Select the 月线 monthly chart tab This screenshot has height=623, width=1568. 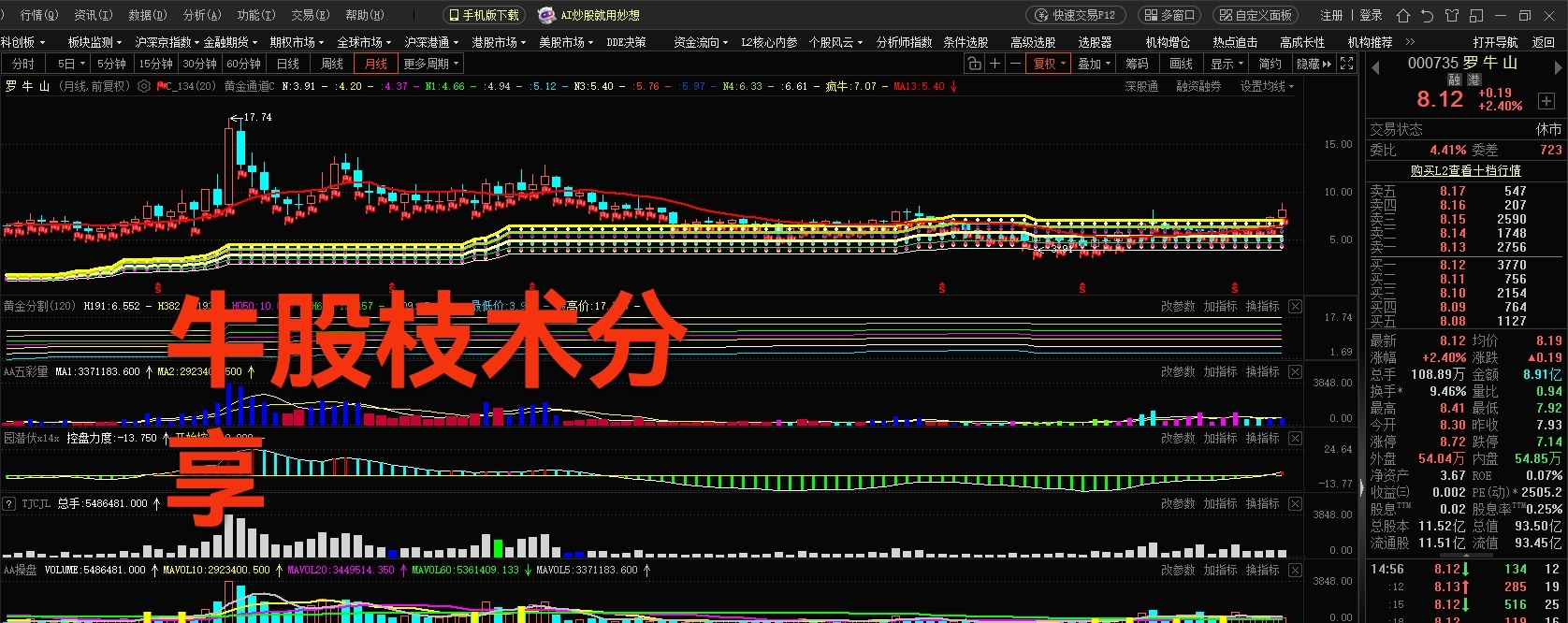click(x=376, y=64)
